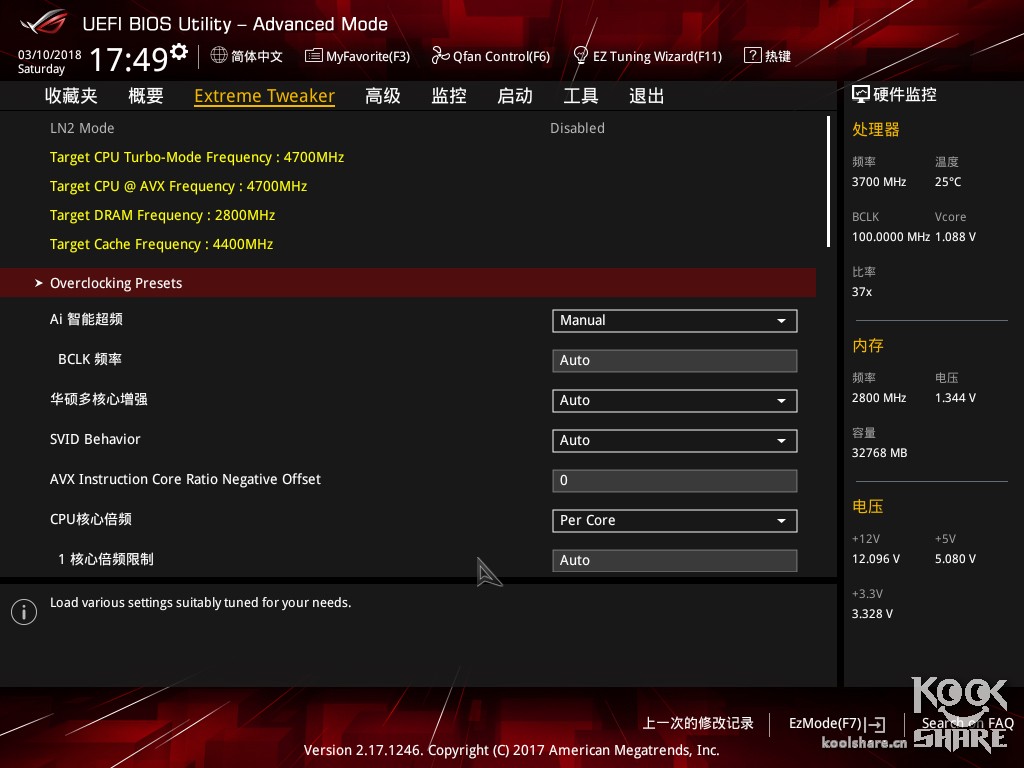Open Qfan Control fan icon

(440, 56)
